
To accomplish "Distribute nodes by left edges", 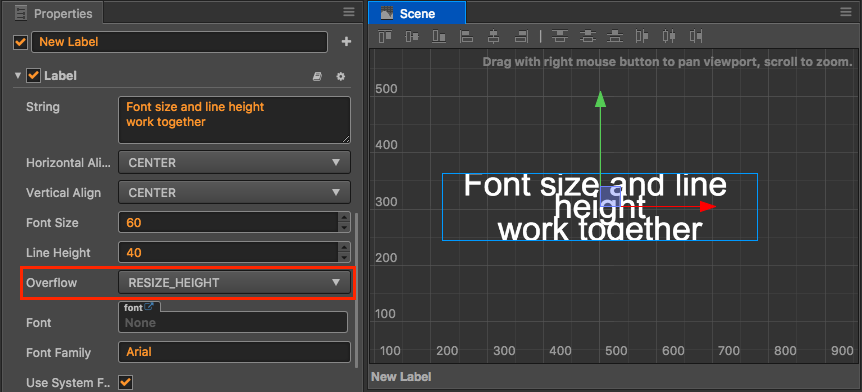I will (x=642, y=36).
